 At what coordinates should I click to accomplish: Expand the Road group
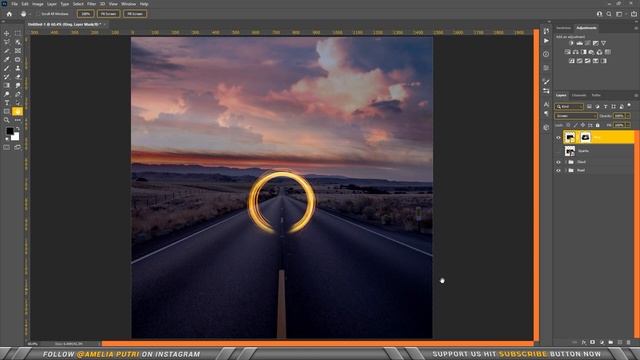[566, 170]
